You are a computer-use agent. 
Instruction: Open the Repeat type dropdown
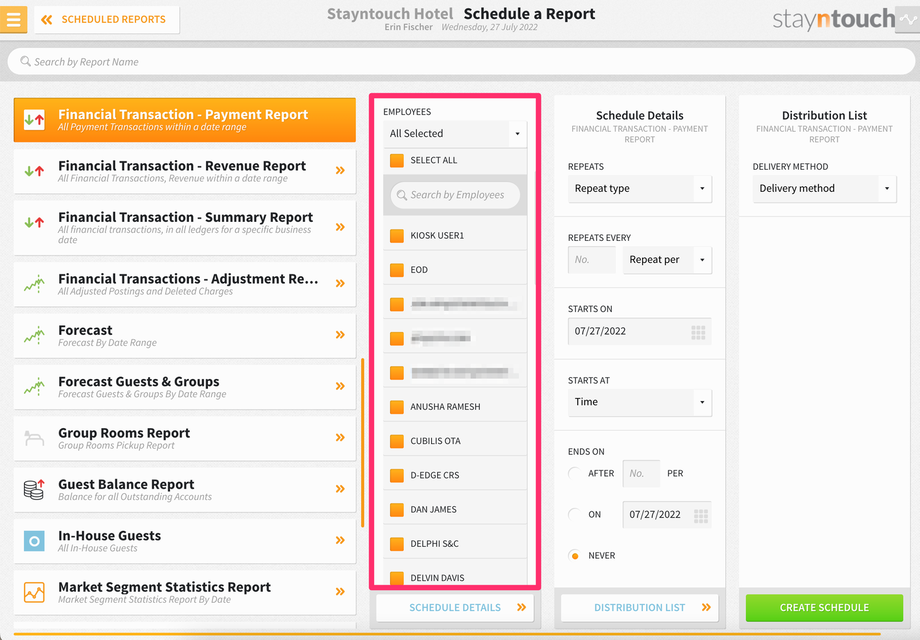640,189
